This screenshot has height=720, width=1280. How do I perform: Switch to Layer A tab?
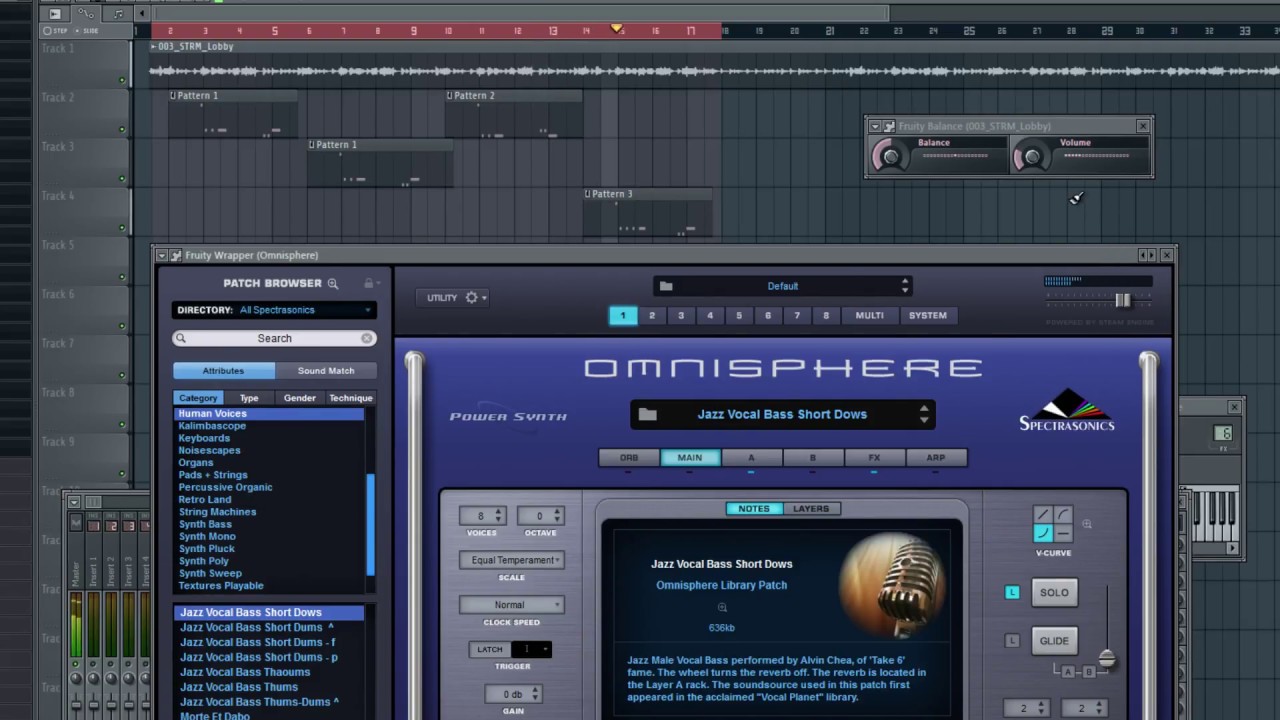[751, 458]
